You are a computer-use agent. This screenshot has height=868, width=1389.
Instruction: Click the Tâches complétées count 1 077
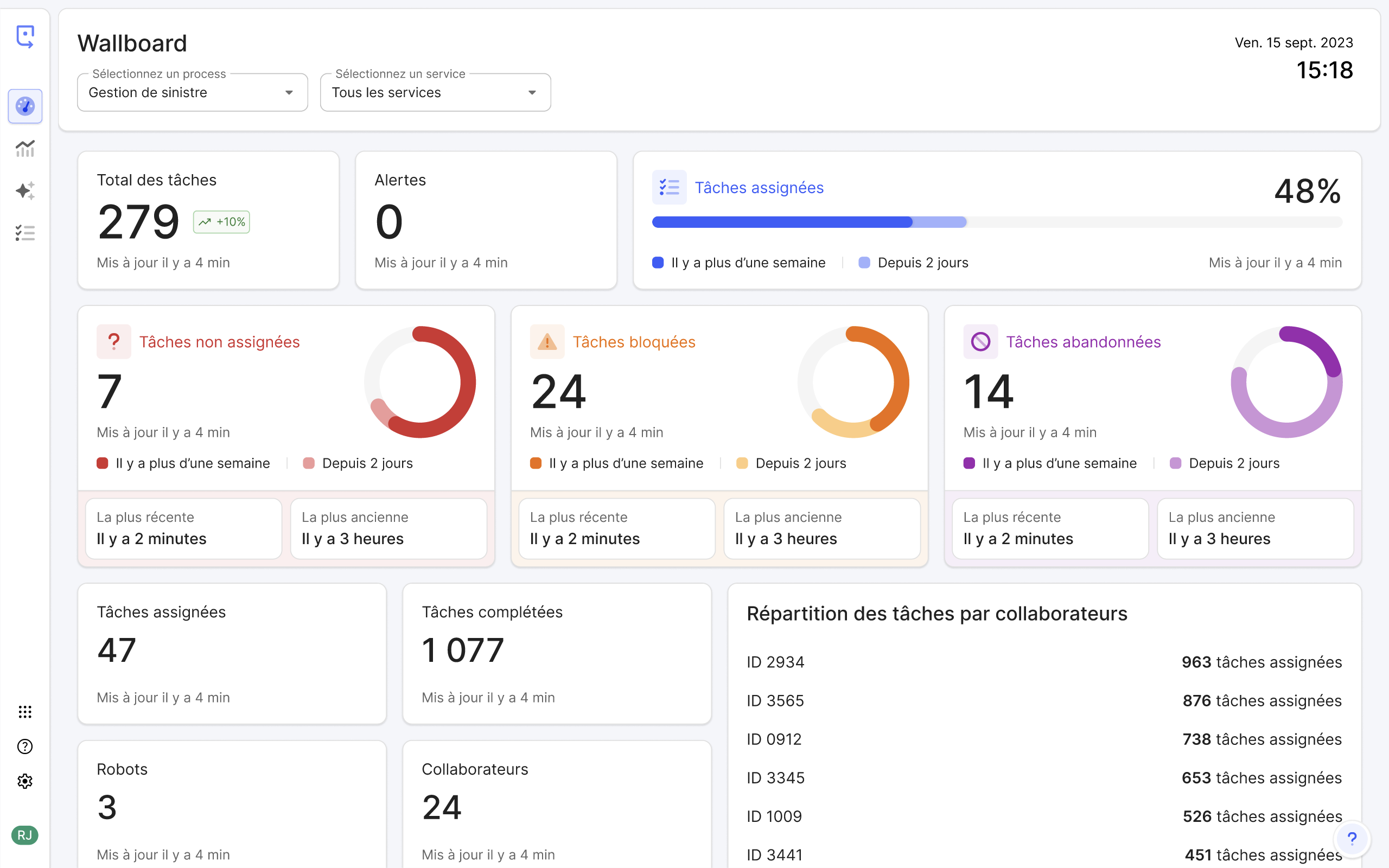pyautogui.click(x=463, y=650)
